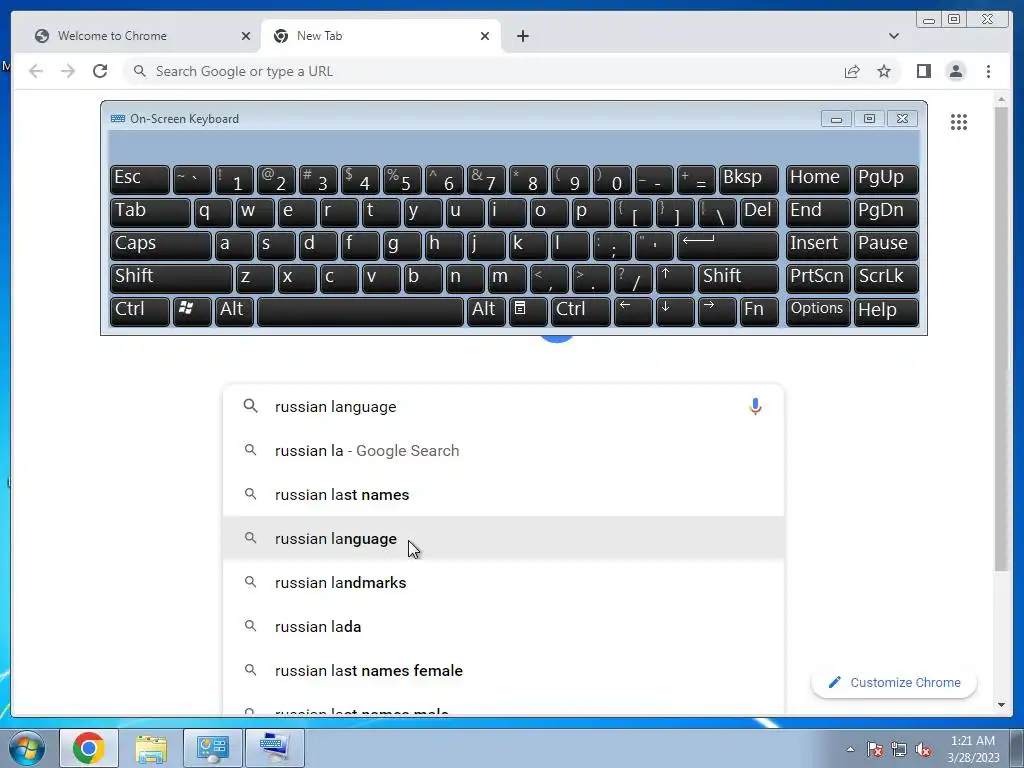1024x768 pixels.
Task: Tap the Home key on On-Screen Keyboard
Action: click(x=818, y=179)
